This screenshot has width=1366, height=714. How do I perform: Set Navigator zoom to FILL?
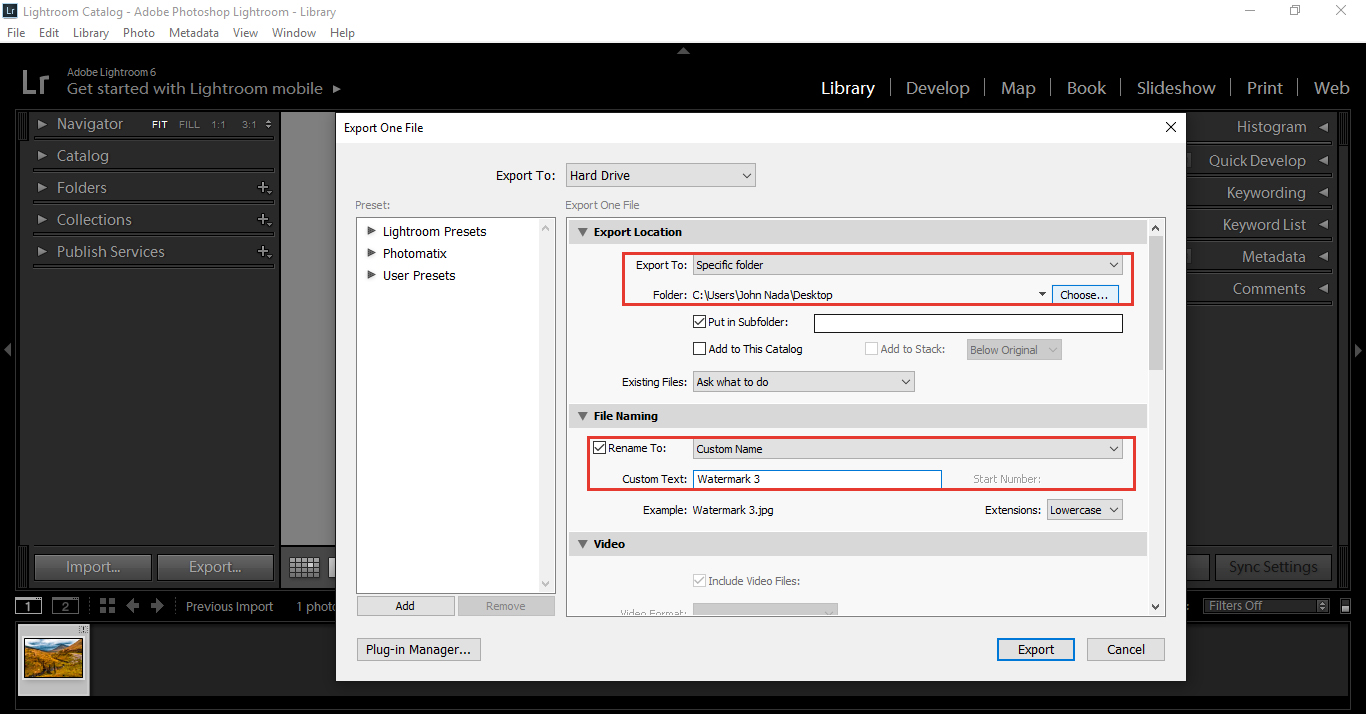189,125
